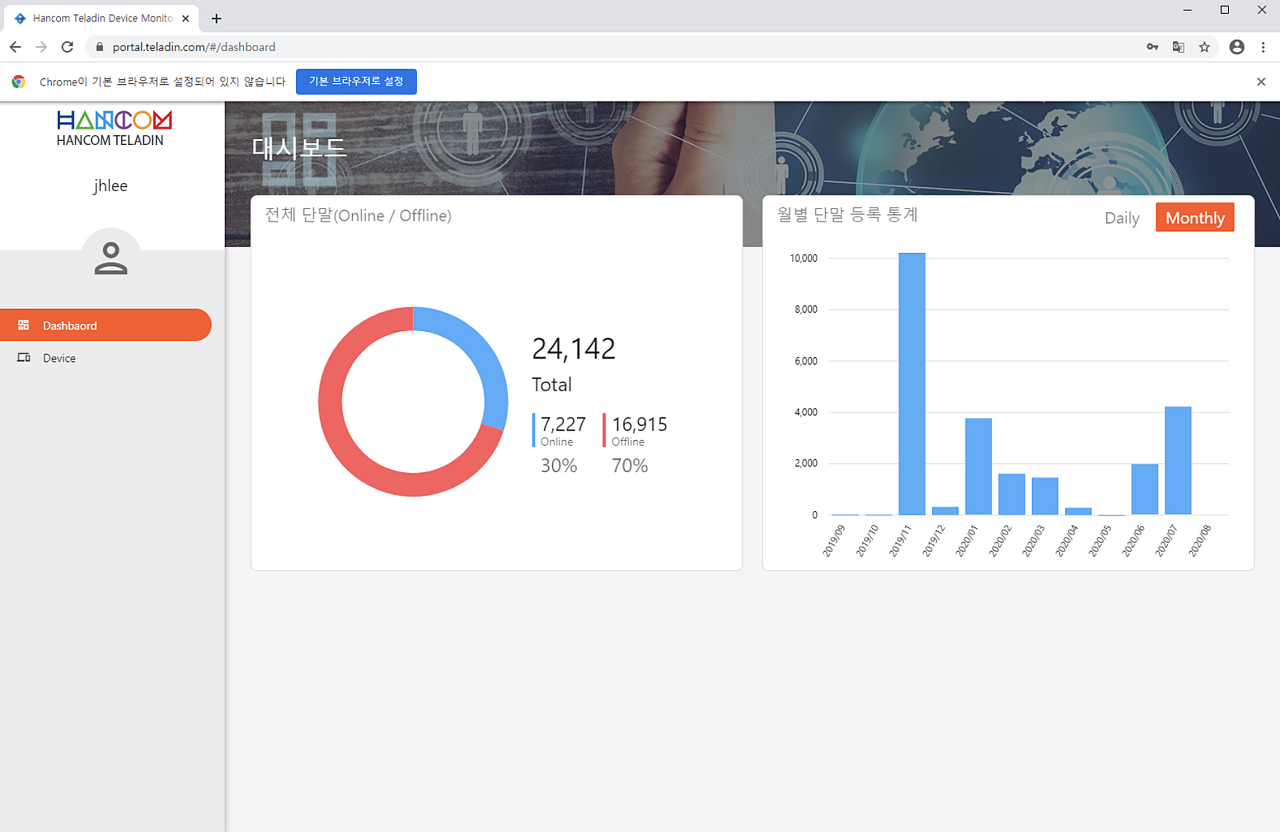
Task: Click the 2019/11 bar in chart
Action: click(912, 384)
